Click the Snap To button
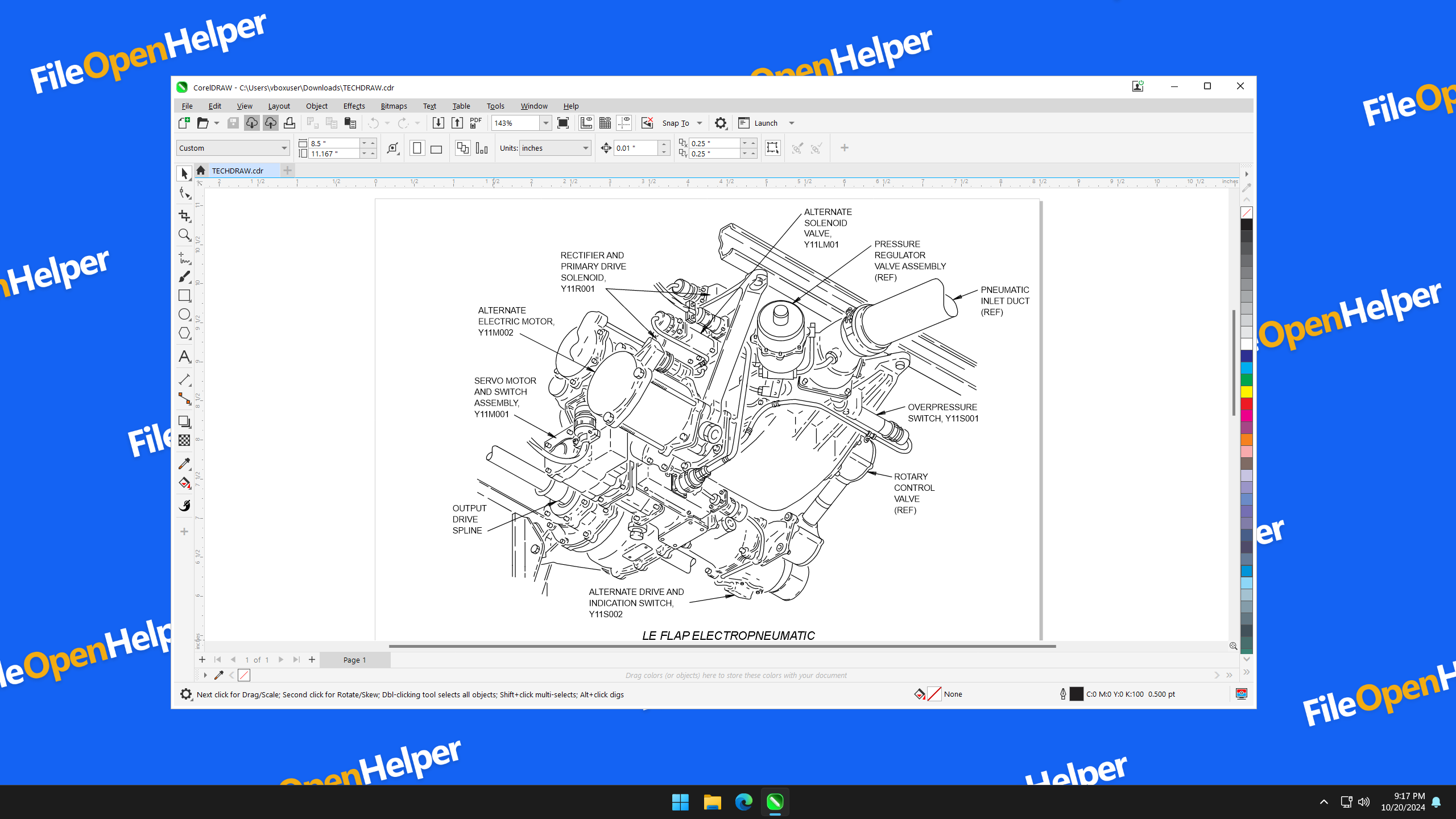 click(x=675, y=123)
